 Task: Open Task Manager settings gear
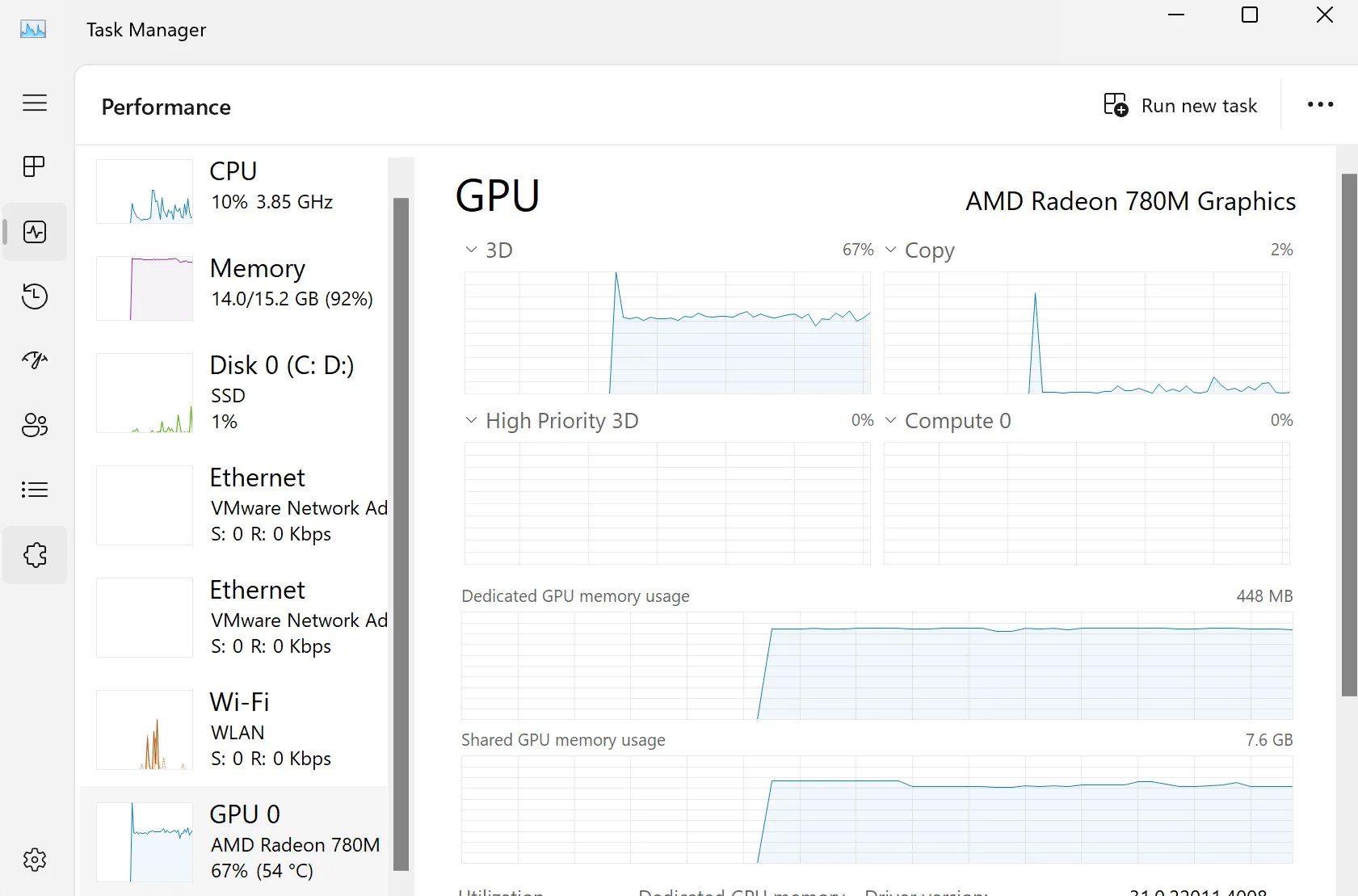pos(35,860)
